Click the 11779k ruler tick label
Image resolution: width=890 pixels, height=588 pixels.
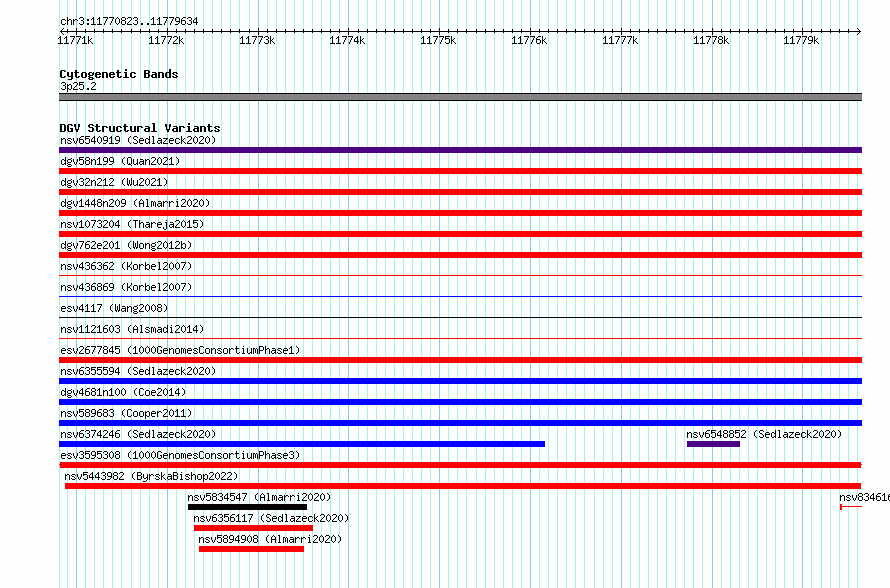click(801, 40)
